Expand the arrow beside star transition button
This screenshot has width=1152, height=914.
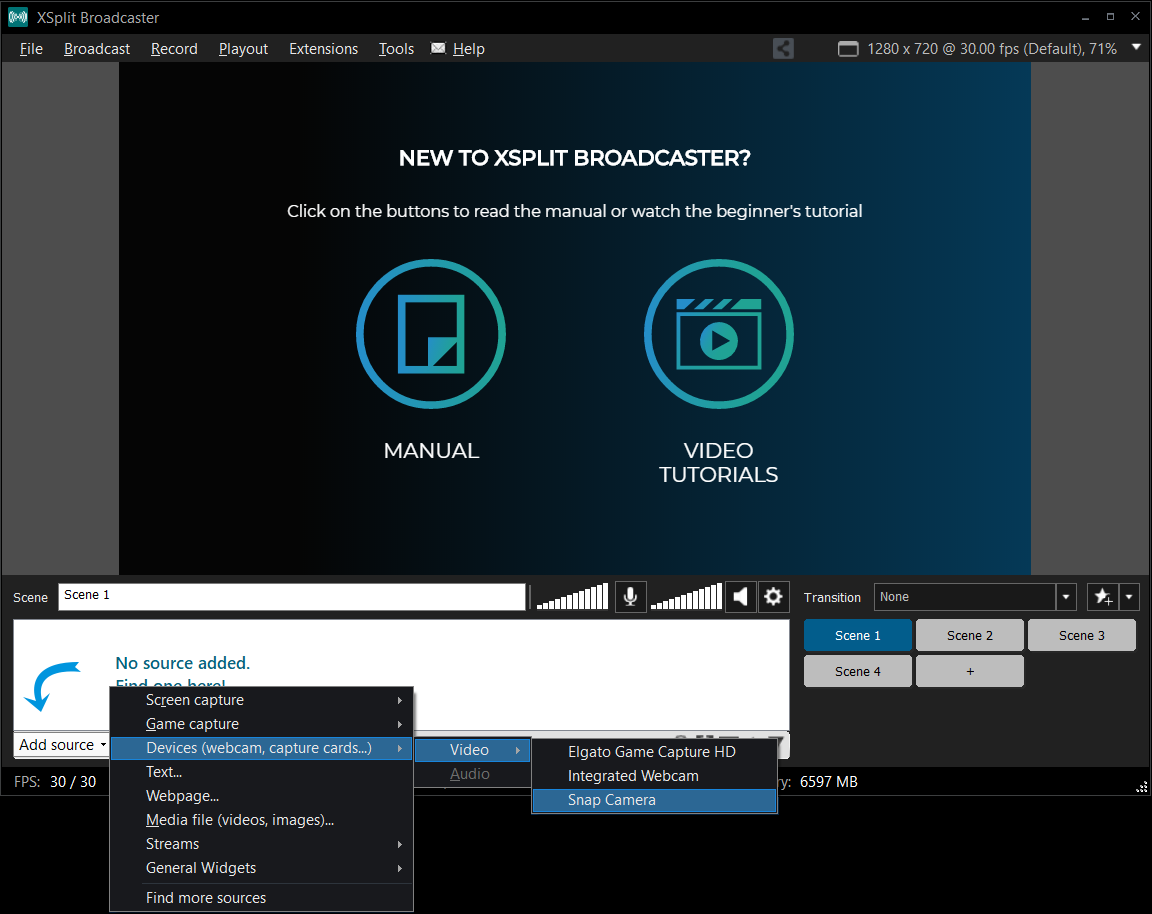[1129, 597]
